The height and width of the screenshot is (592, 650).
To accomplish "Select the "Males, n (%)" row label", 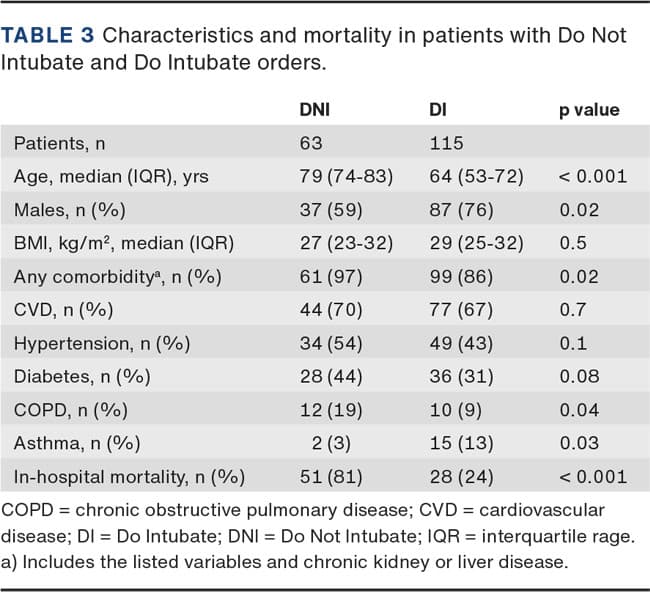I will click(x=72, y=210).
